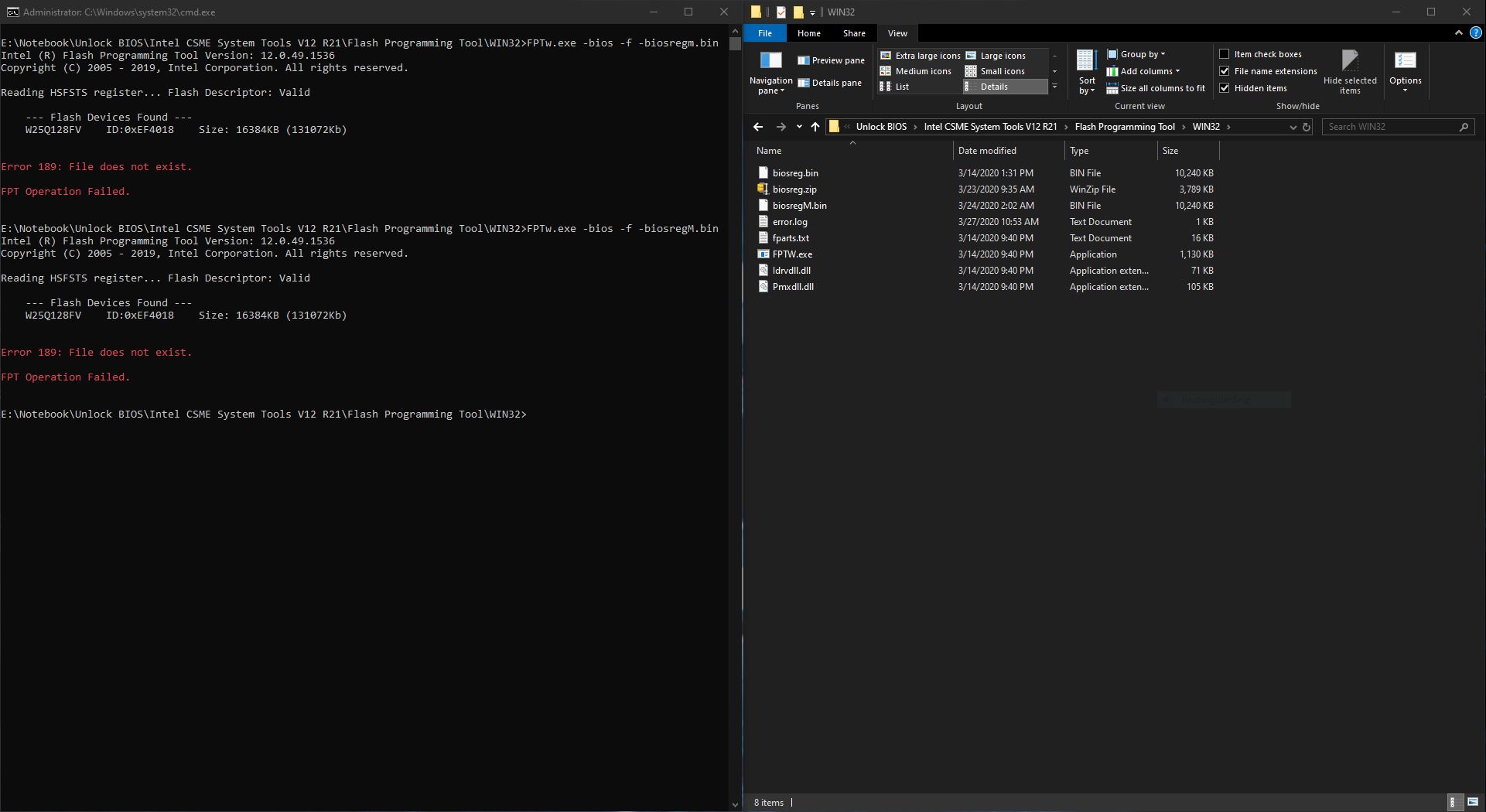Select Extra large icons layout
This screenshot has height=812, width=1486.
920,56
